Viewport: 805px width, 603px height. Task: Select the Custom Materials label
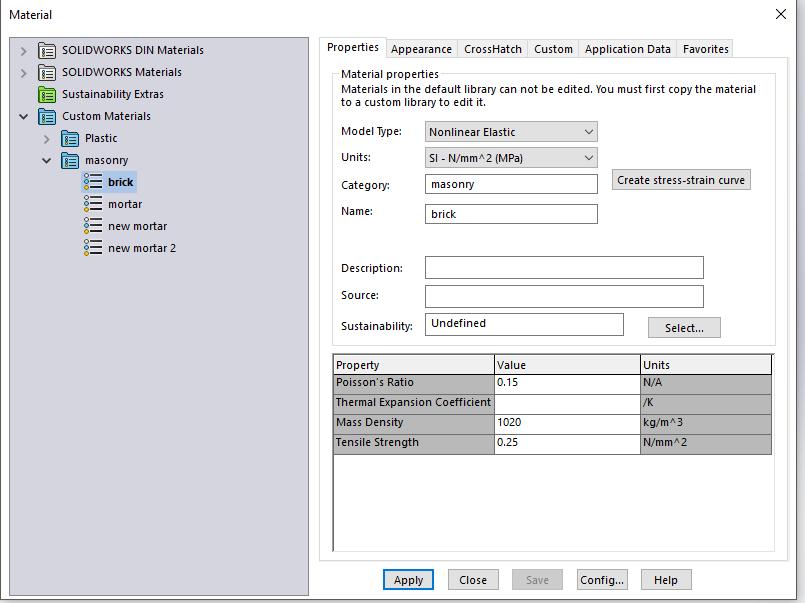pyautogui.click(x=106, y=116)
